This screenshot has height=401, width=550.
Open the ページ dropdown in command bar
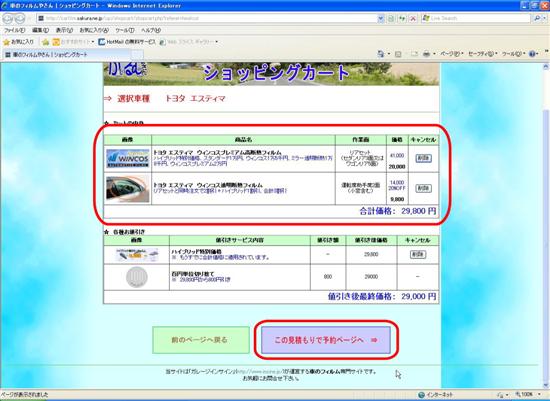[452, 54]
